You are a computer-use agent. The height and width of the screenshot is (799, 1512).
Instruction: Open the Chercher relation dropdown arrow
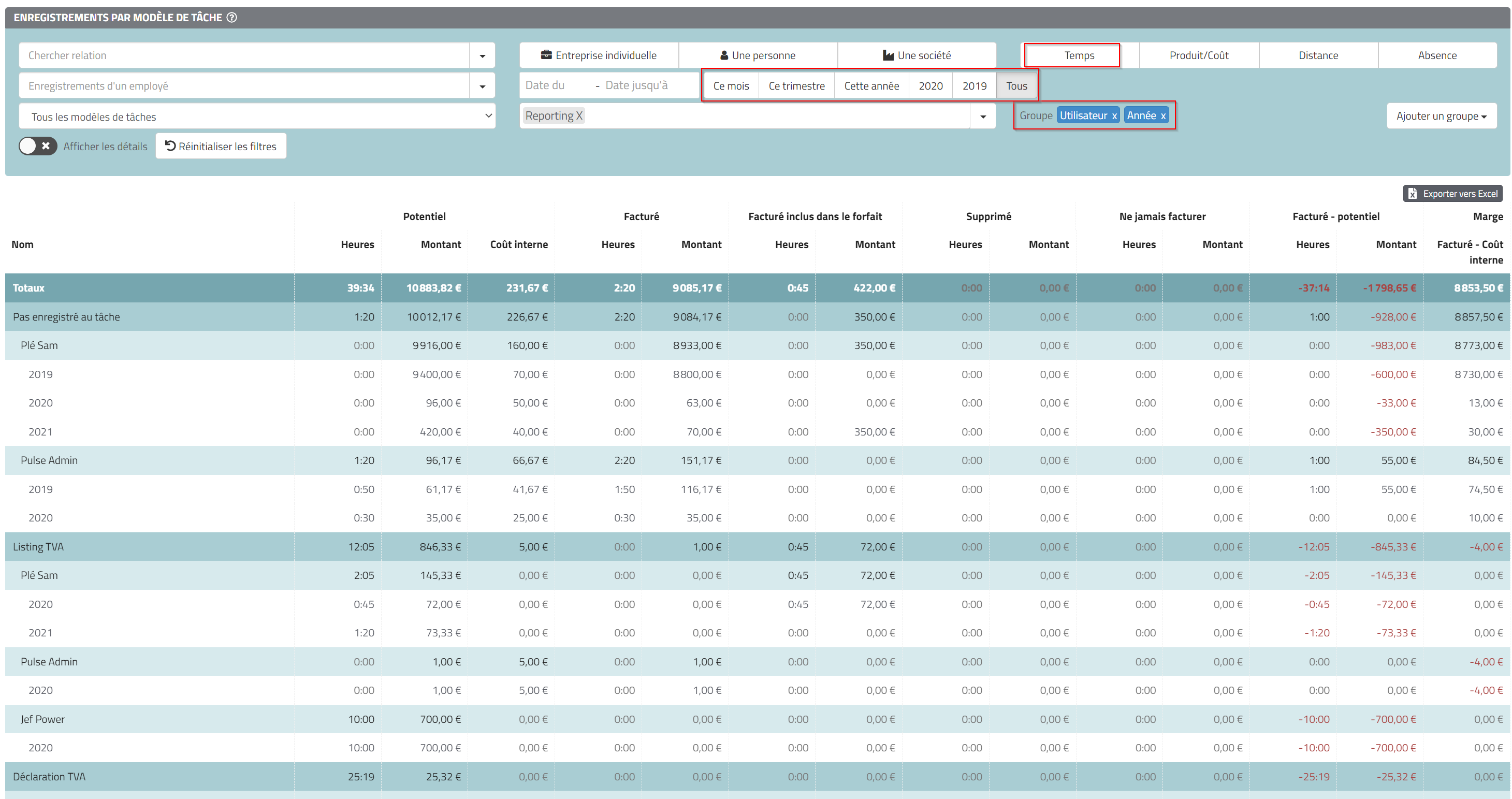482,56
